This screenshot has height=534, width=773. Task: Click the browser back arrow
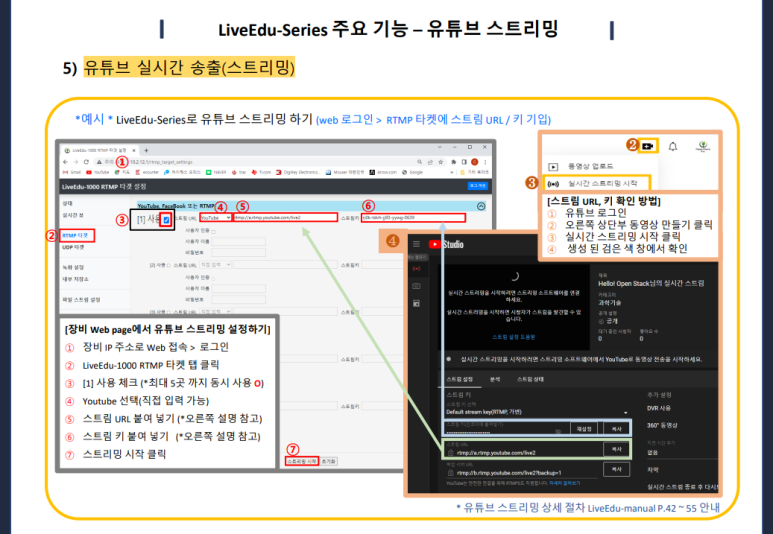(66, 162)
